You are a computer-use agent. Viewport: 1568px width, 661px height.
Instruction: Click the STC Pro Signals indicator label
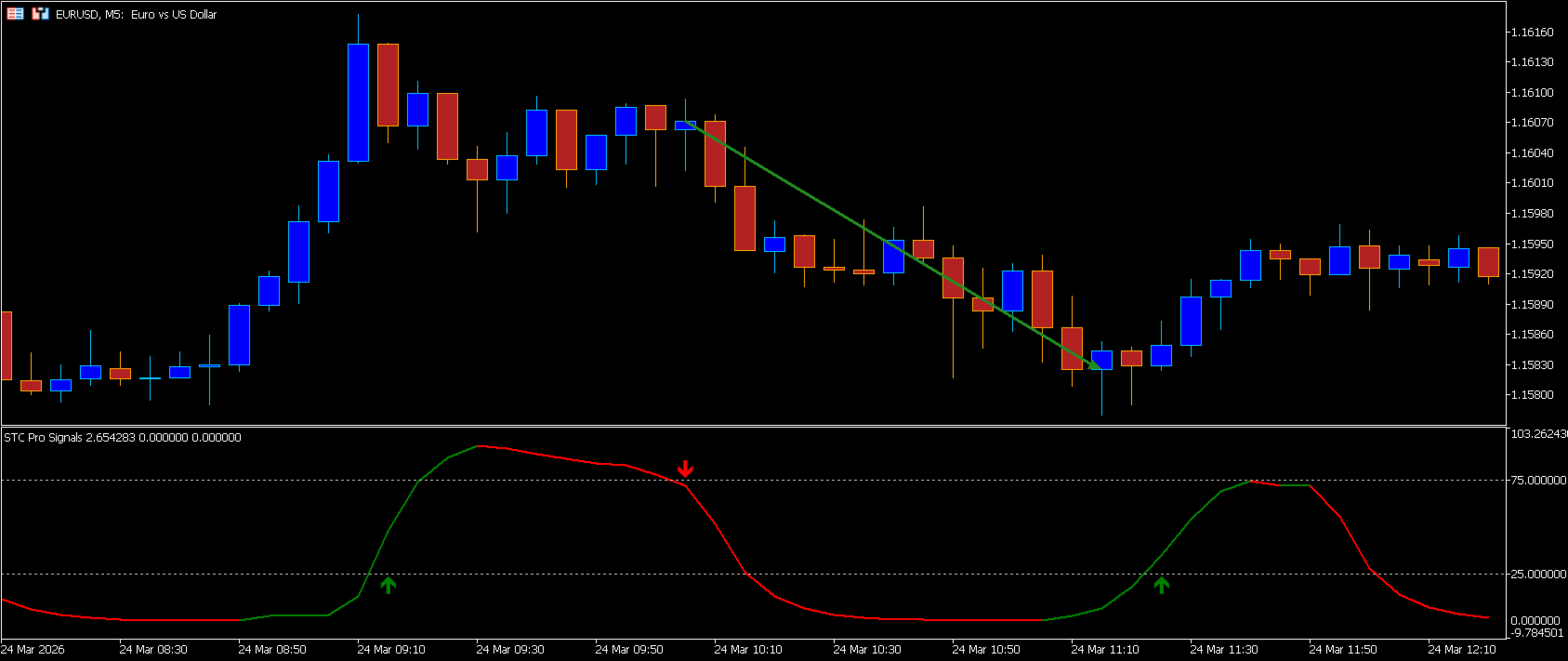(123, 437)
